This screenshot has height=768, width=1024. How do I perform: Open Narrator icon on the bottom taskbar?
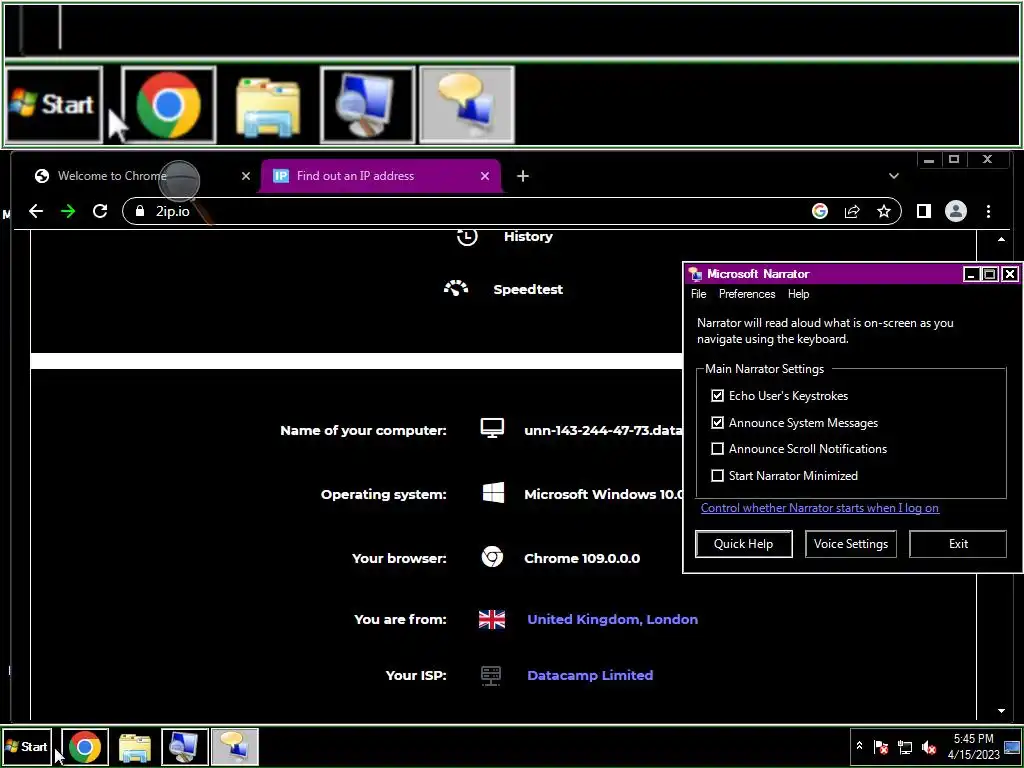click(235, 747)
